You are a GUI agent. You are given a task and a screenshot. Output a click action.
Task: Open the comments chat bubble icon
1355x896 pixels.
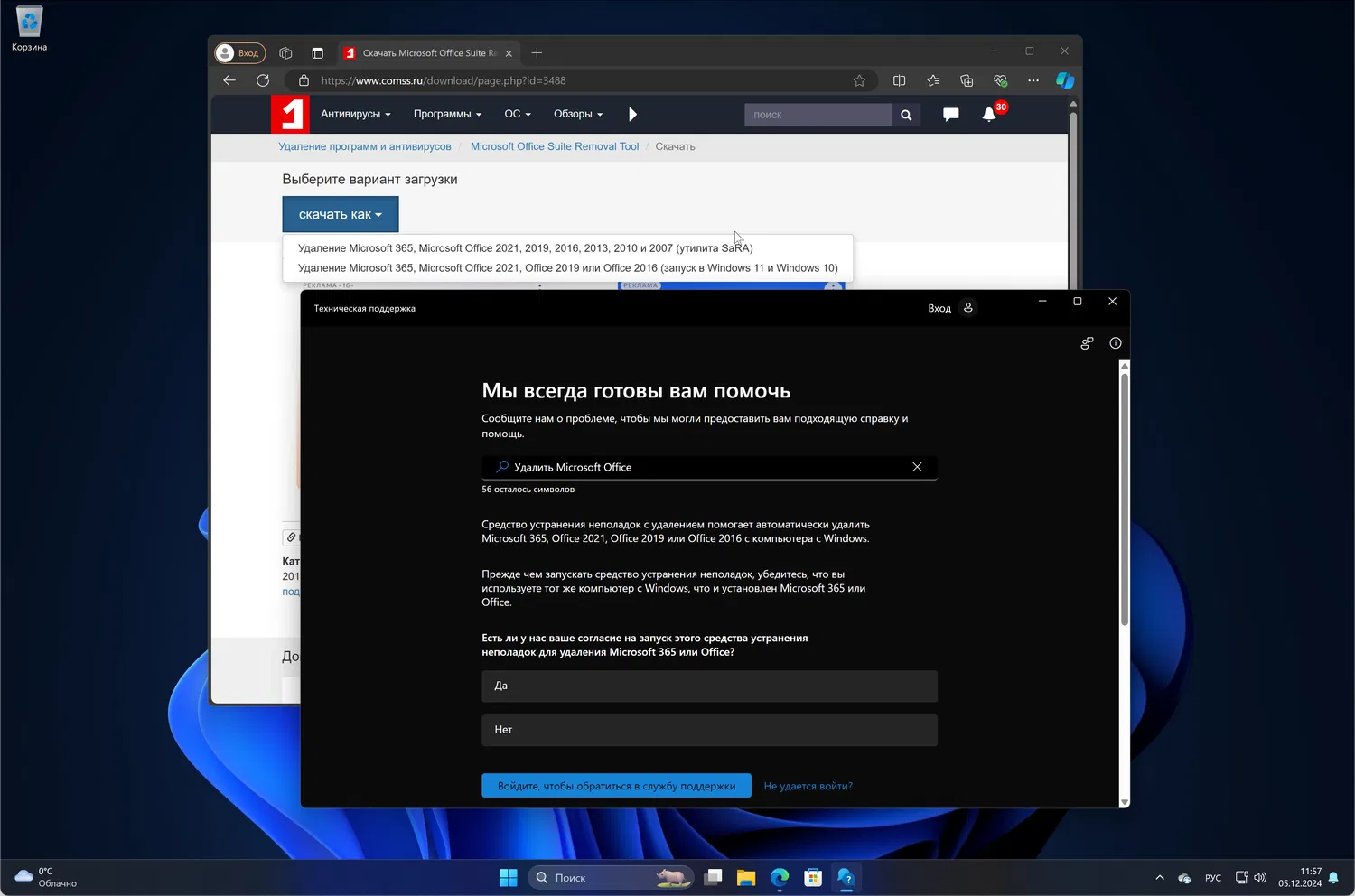click(950, 115)
